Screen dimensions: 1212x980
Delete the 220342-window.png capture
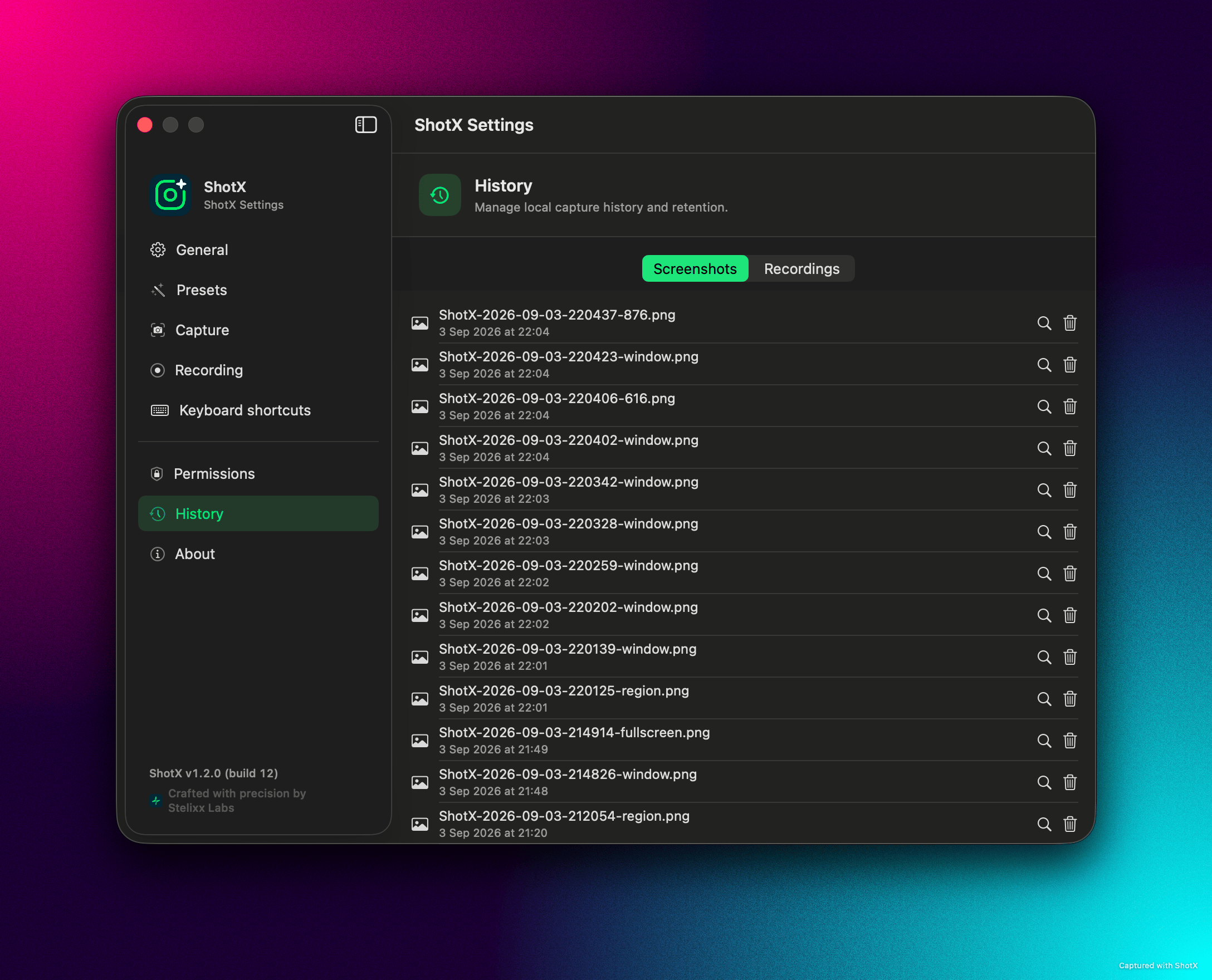click(1069, 490)
